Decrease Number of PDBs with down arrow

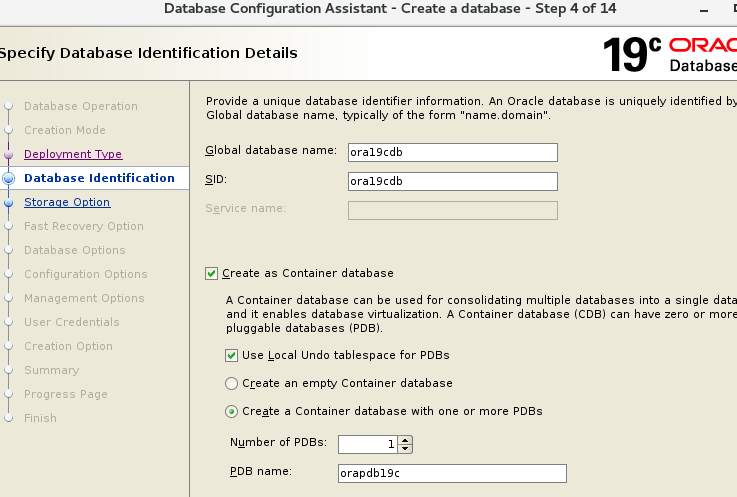tap(405, 449)
